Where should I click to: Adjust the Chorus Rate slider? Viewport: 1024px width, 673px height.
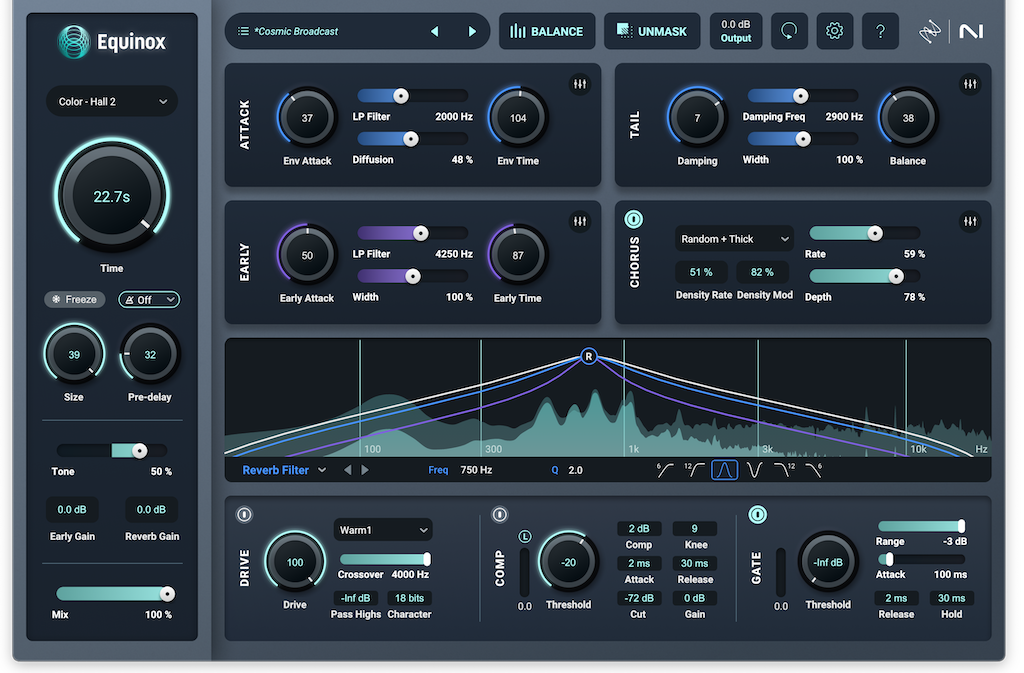(x=865, y=233)
